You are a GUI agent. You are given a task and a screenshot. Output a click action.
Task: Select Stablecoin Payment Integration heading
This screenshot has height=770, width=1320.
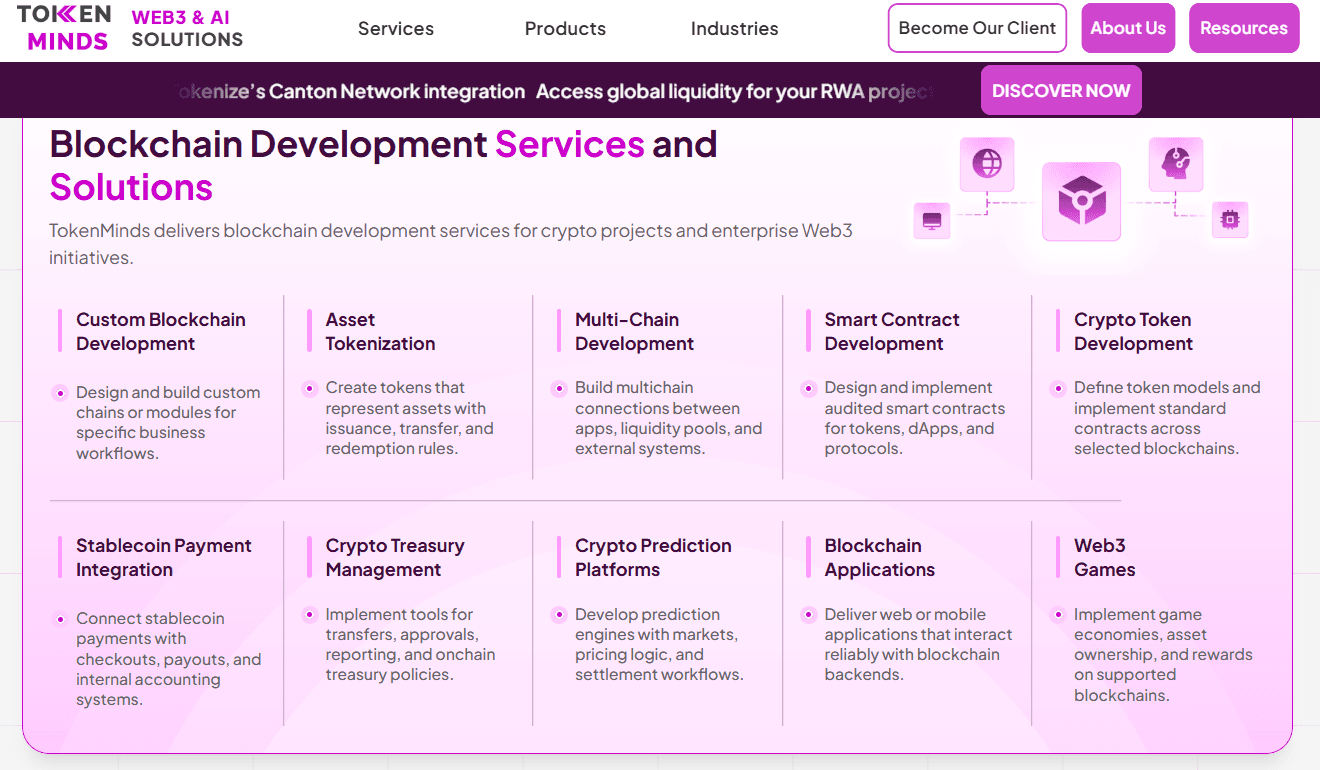click(x=164, y=558)
